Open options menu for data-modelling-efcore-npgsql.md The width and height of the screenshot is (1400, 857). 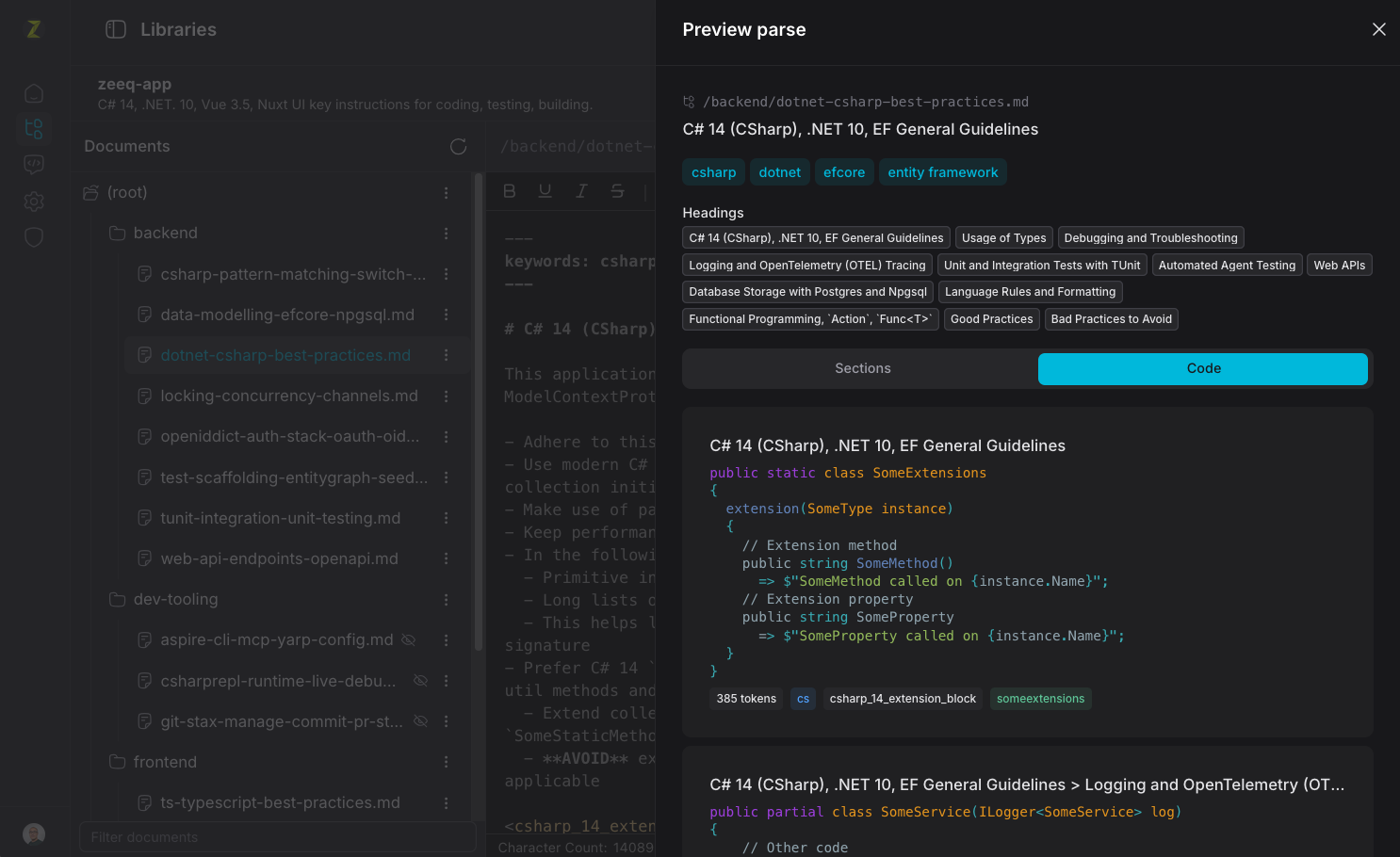pyautogui.click(x=447, y=315)
